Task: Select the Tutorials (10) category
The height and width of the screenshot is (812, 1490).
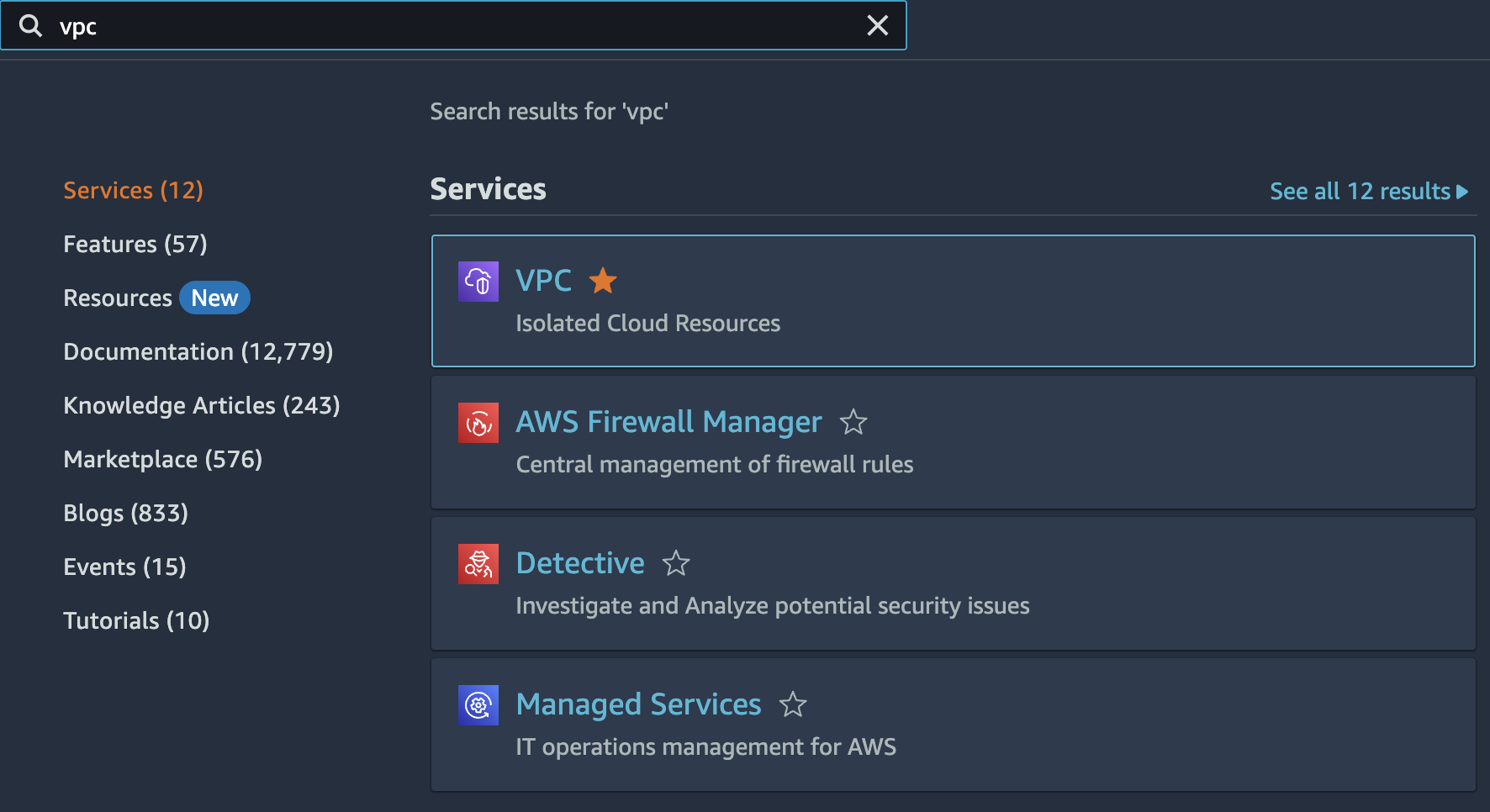Action: (x=136, y=620)
